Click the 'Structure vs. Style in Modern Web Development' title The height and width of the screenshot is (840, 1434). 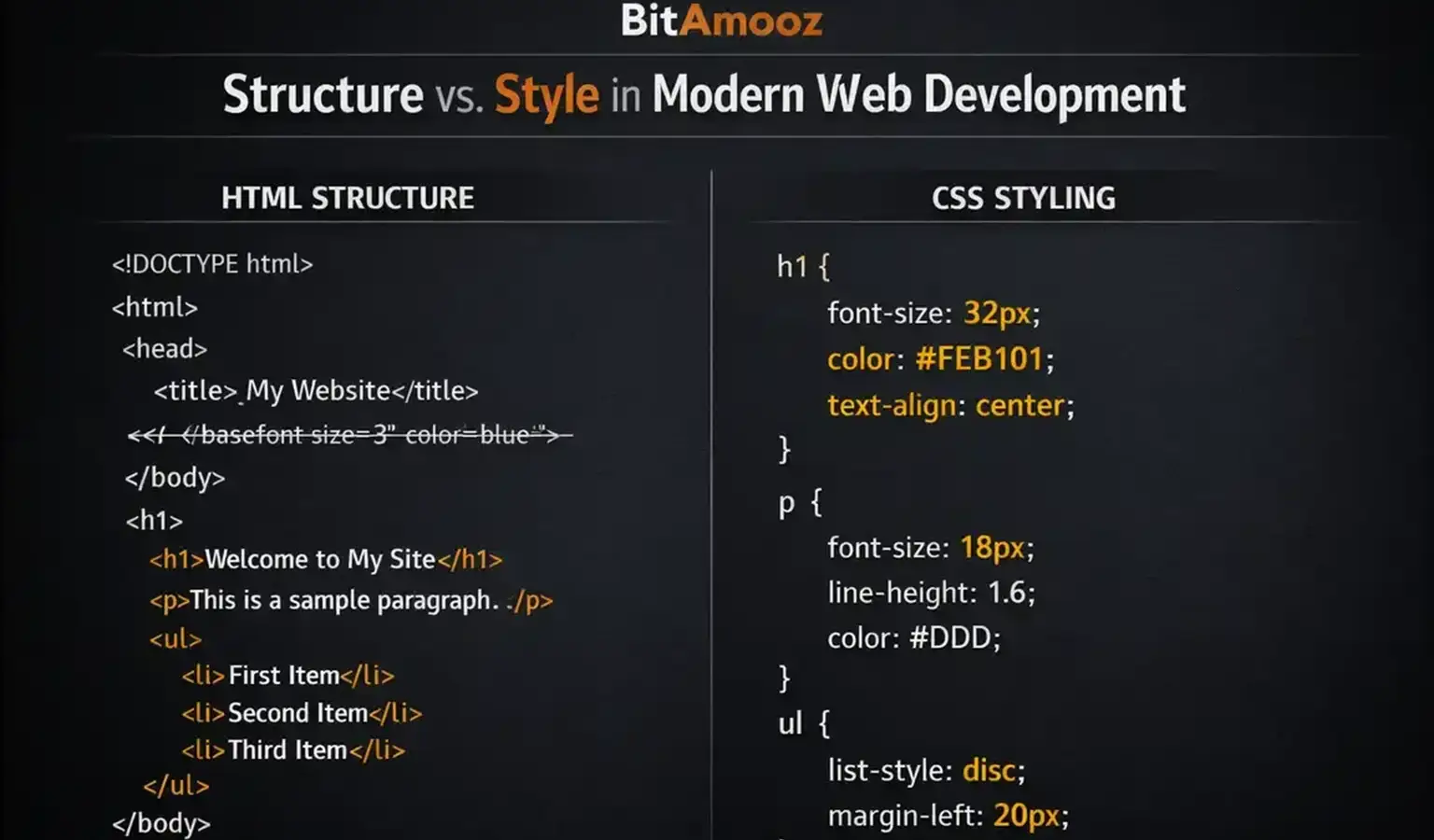point(704,95)
